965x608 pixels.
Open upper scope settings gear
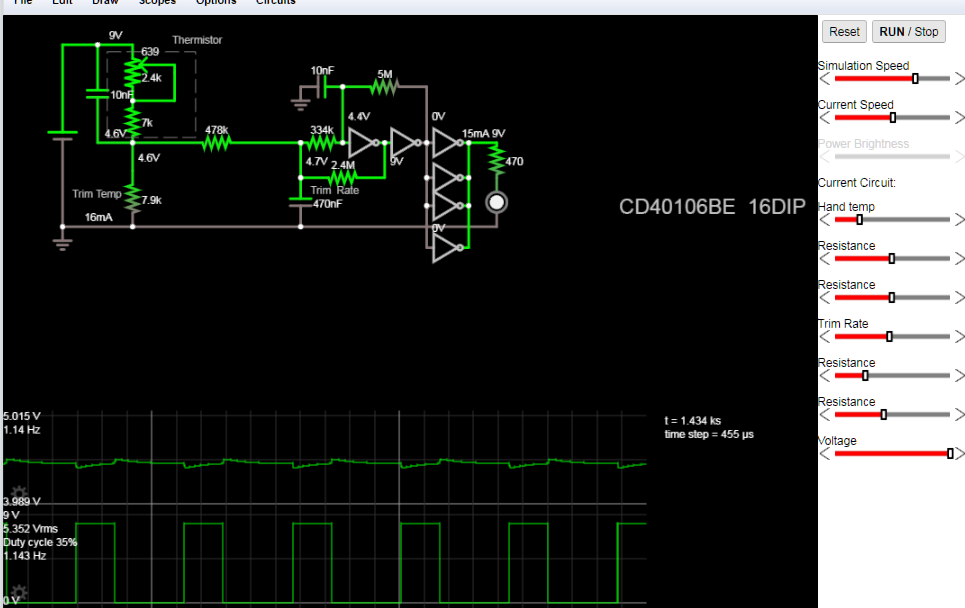point(19,493)
